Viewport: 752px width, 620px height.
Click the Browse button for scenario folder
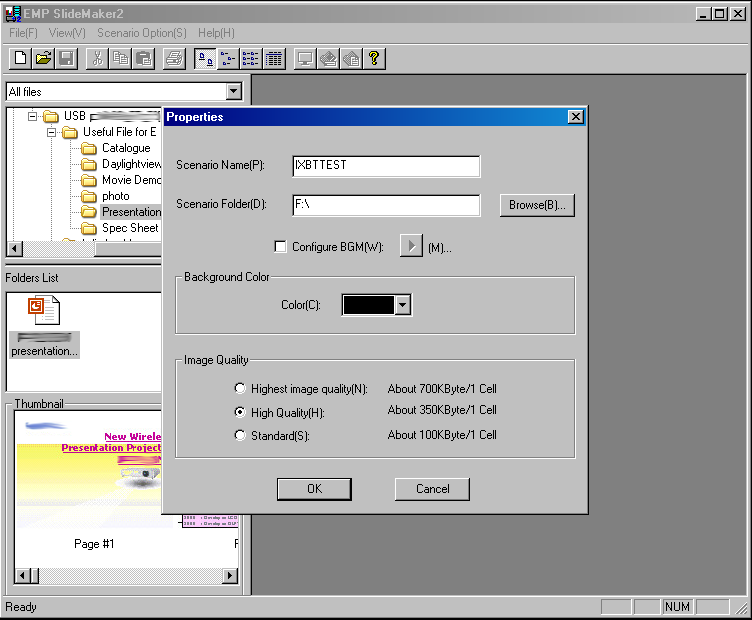(537, 205)
